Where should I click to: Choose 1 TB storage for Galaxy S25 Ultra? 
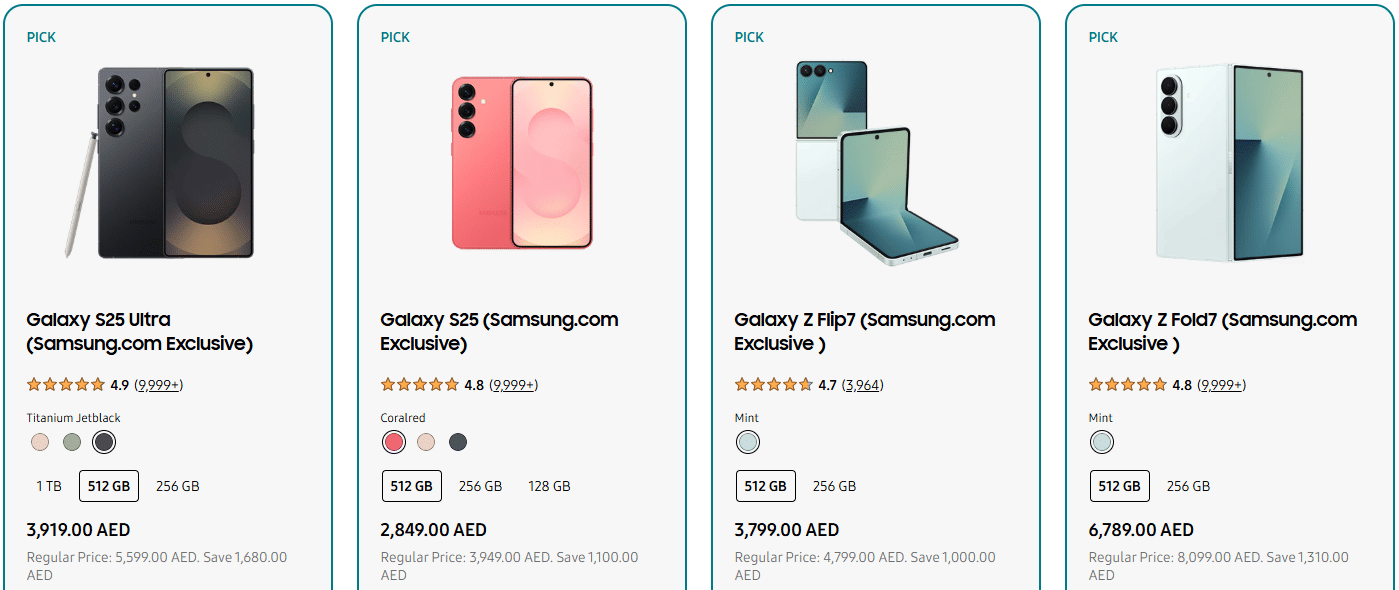click(x=49, y=486)
